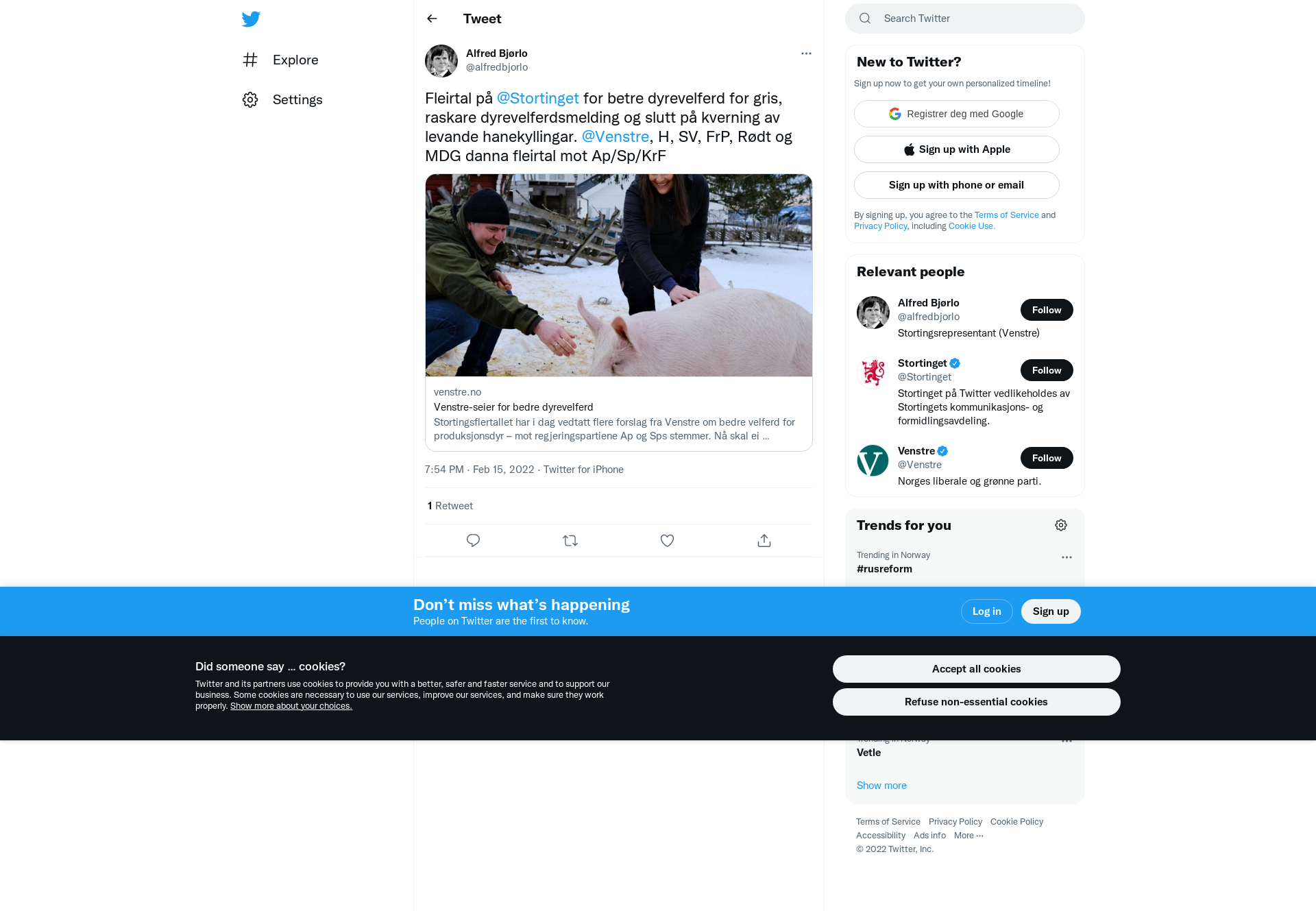The image size is (1316, 911).
Task: Click the Twitter bird logo
Action: (x=251, y=19)
